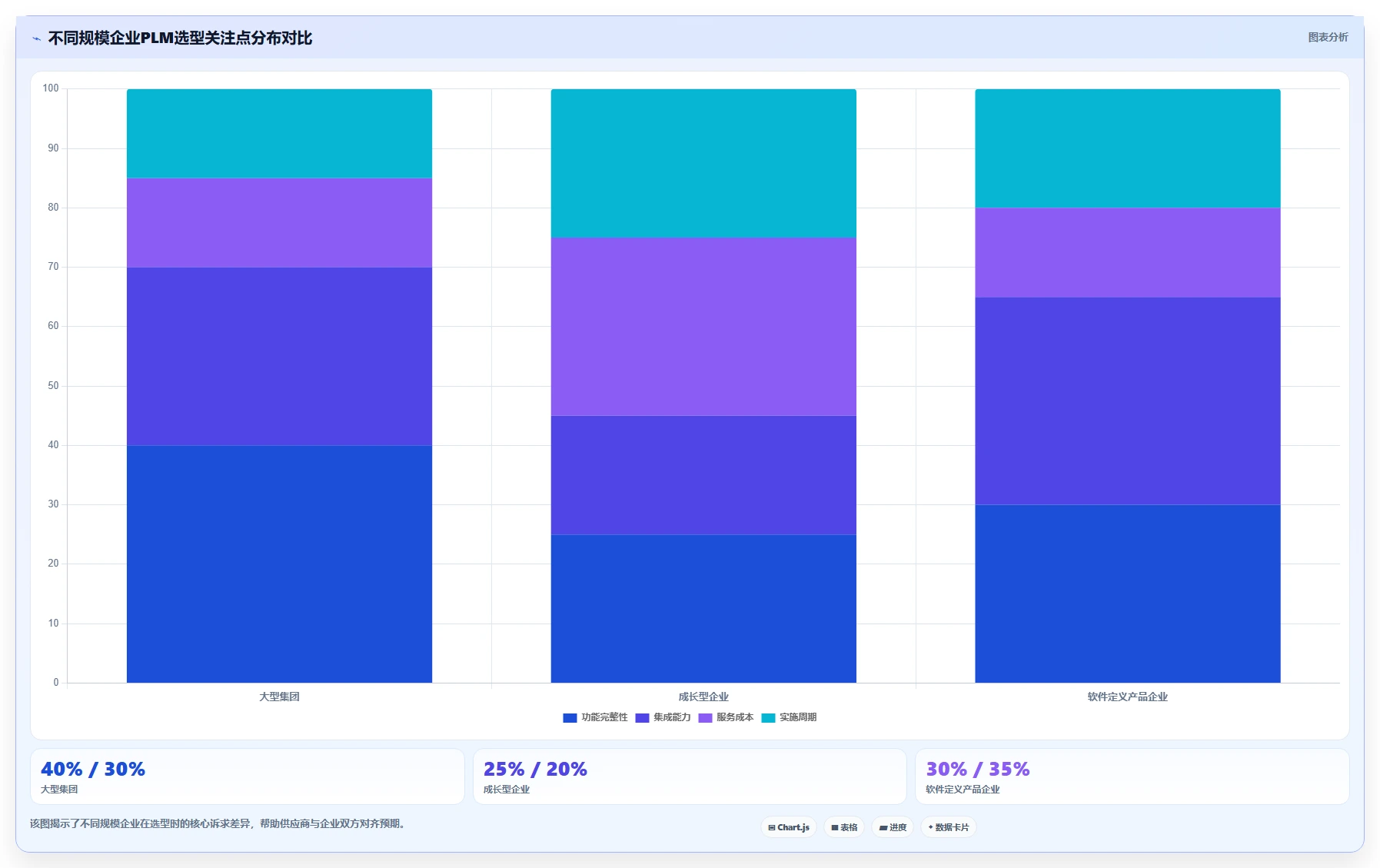Image resolution: width=1380 pixels, height=868 pixels.
Task: Click the indigo 集成能力 segment of 大型集团 bar
Action: coord(279,356)
